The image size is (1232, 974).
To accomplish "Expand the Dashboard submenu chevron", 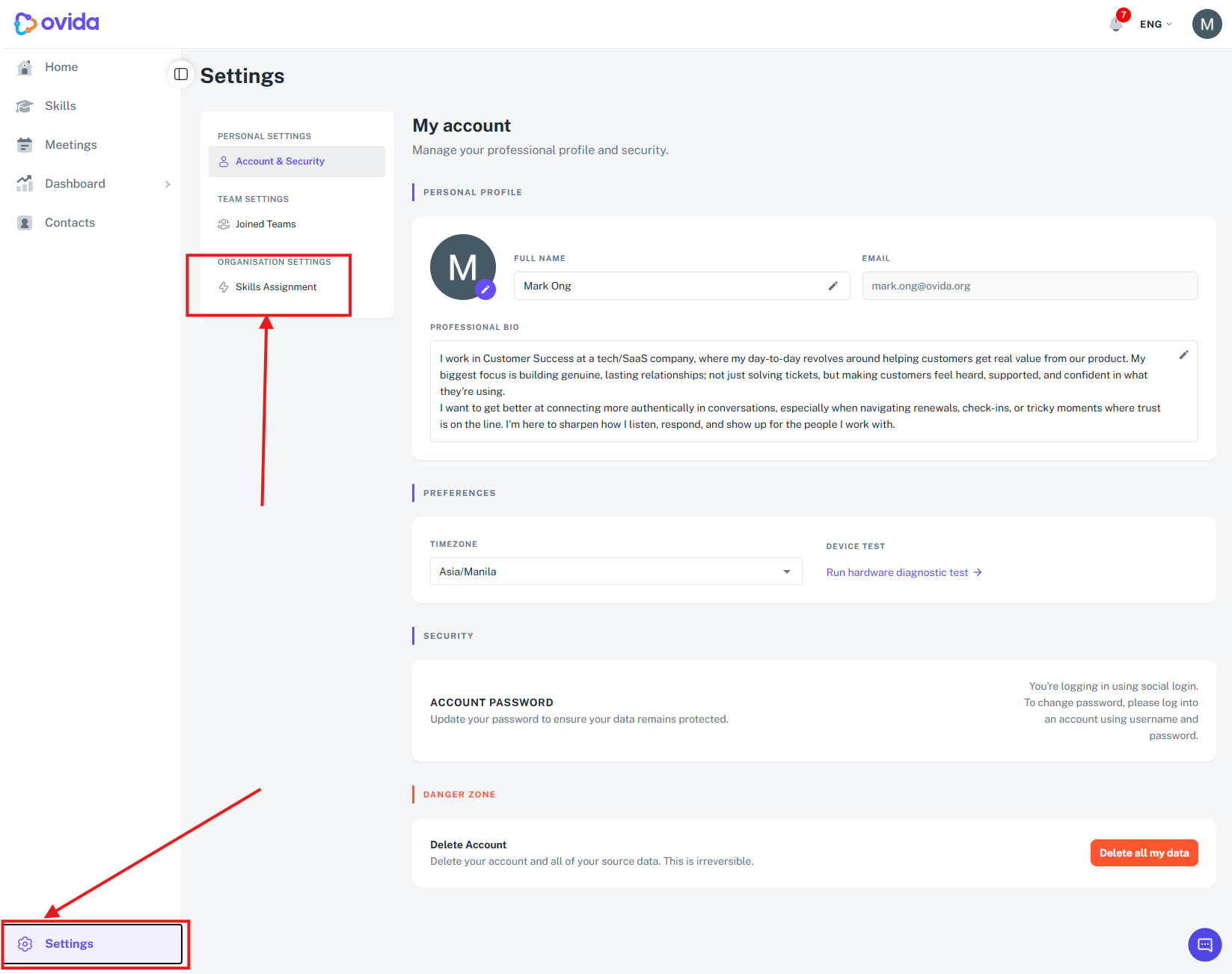I will [168, 184].
